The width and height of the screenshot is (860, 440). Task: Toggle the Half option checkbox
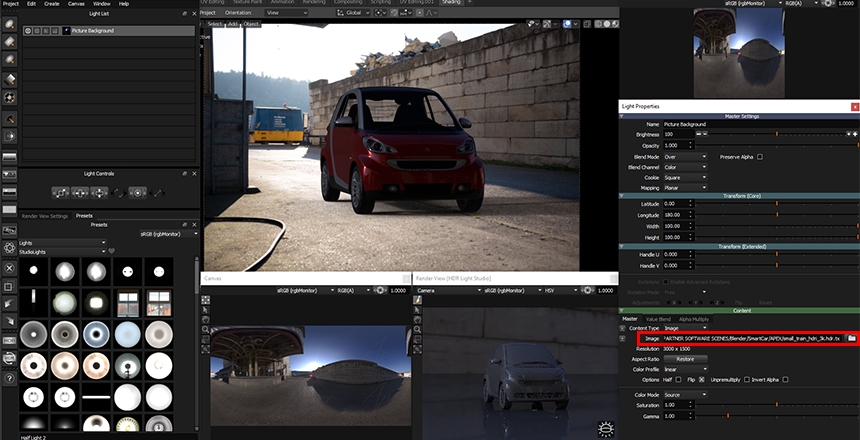point(678,380)
